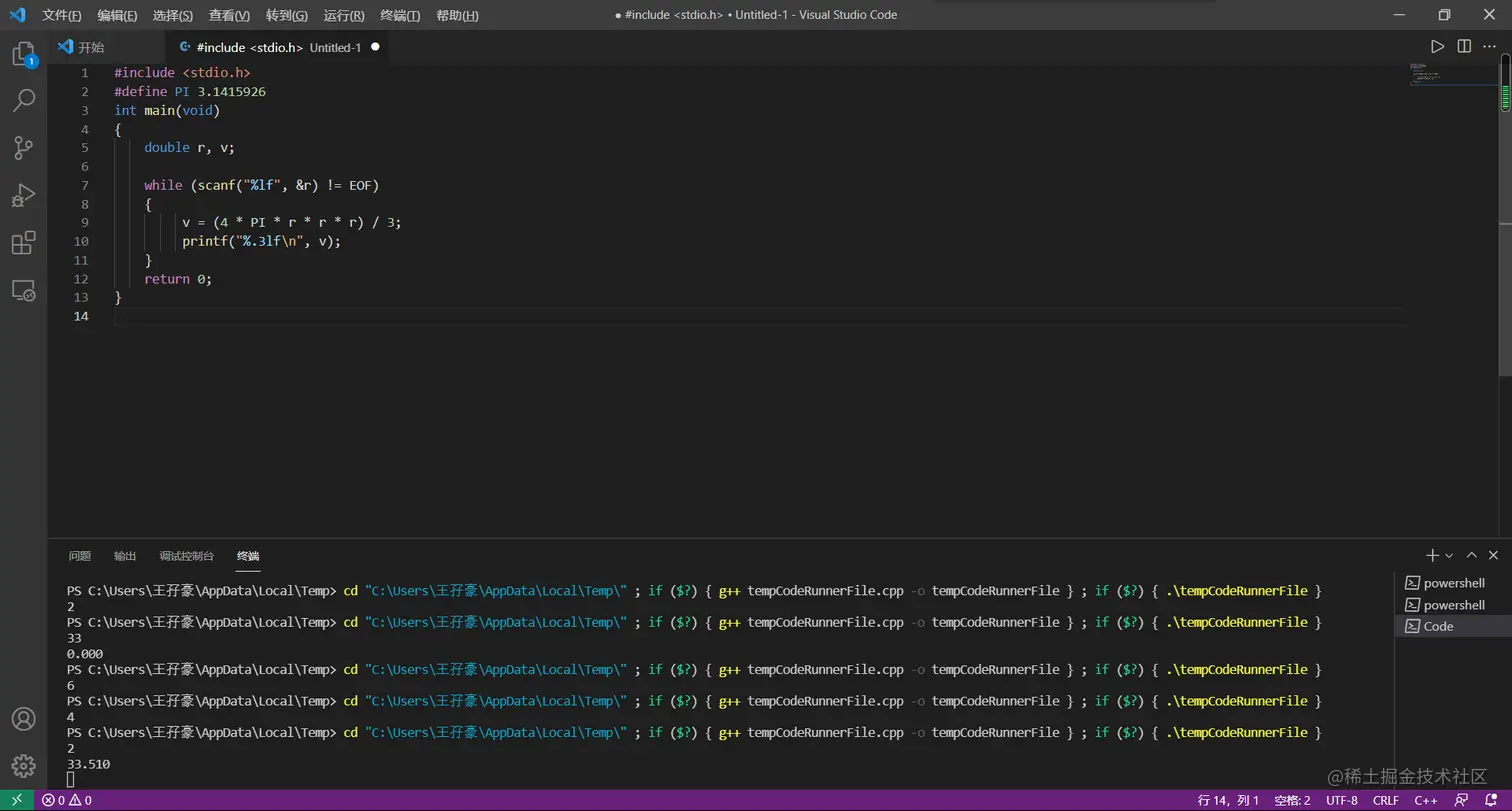Image resolution: width=1512 pixels, height=811 pixels.
Task: Open the 终端(T) menu in menu bar
Action: click(400, 15)
